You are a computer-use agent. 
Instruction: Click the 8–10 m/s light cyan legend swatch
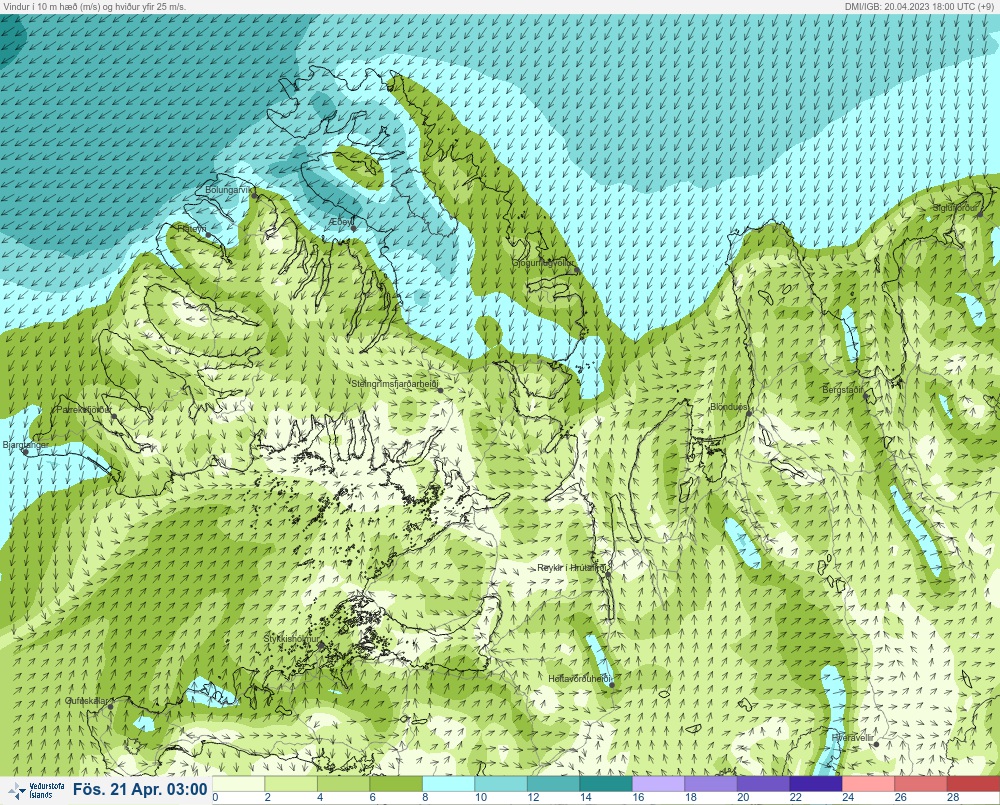point(448,783)
